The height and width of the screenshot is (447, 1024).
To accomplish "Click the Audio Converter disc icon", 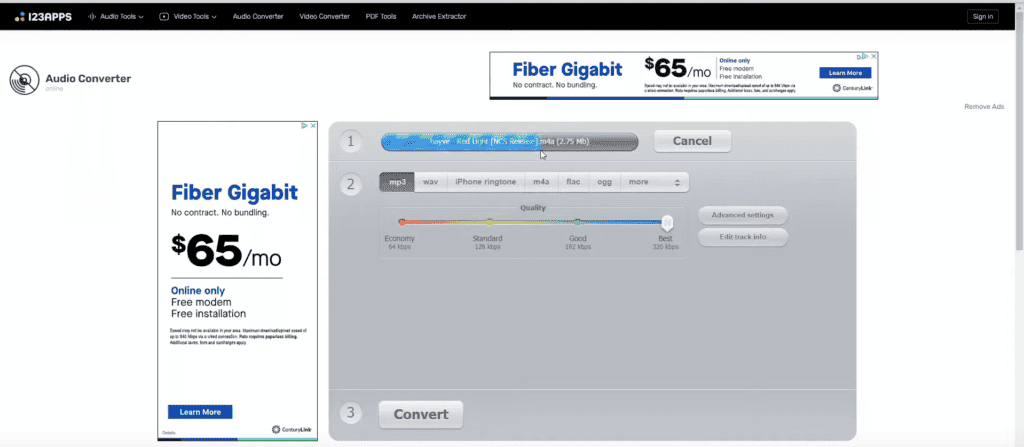I will pyautogui.click(x=25, y=80).
